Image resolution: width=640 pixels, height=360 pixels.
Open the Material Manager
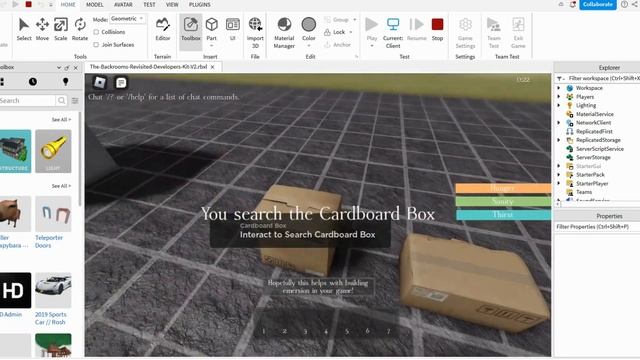(284, 33)
